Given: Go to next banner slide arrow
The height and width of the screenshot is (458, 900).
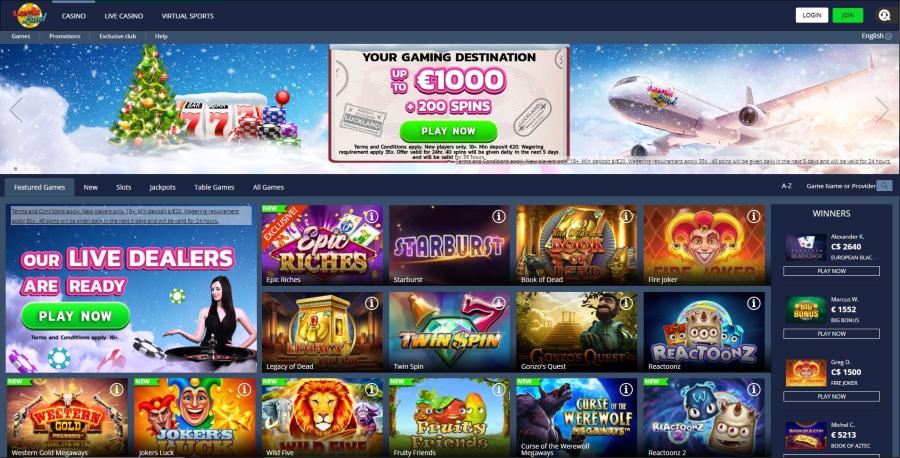Looking at the screenshot, I should coord(882,110).
